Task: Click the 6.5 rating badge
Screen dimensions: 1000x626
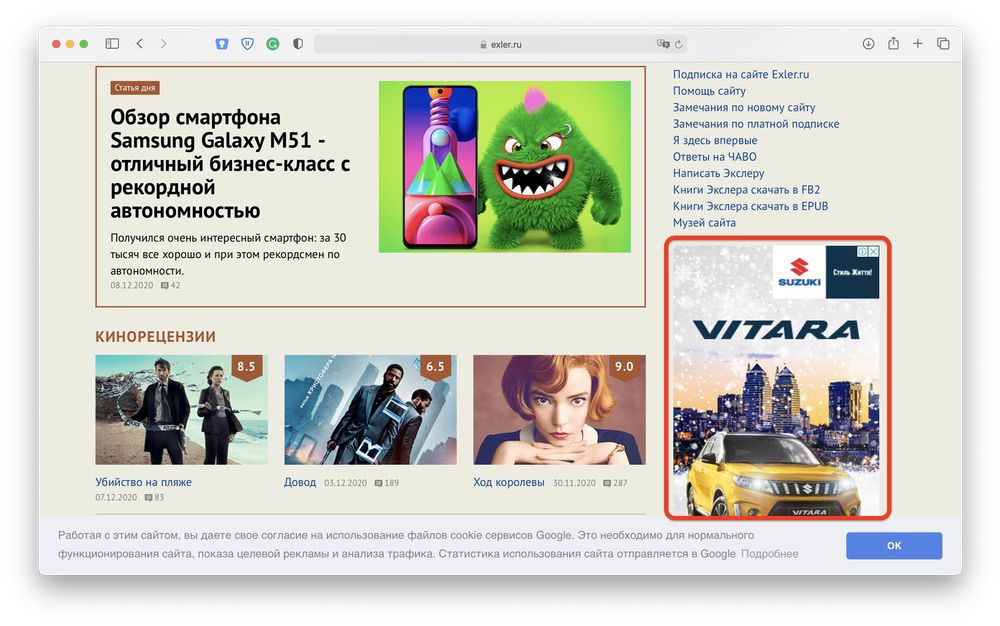Action: 435,367
